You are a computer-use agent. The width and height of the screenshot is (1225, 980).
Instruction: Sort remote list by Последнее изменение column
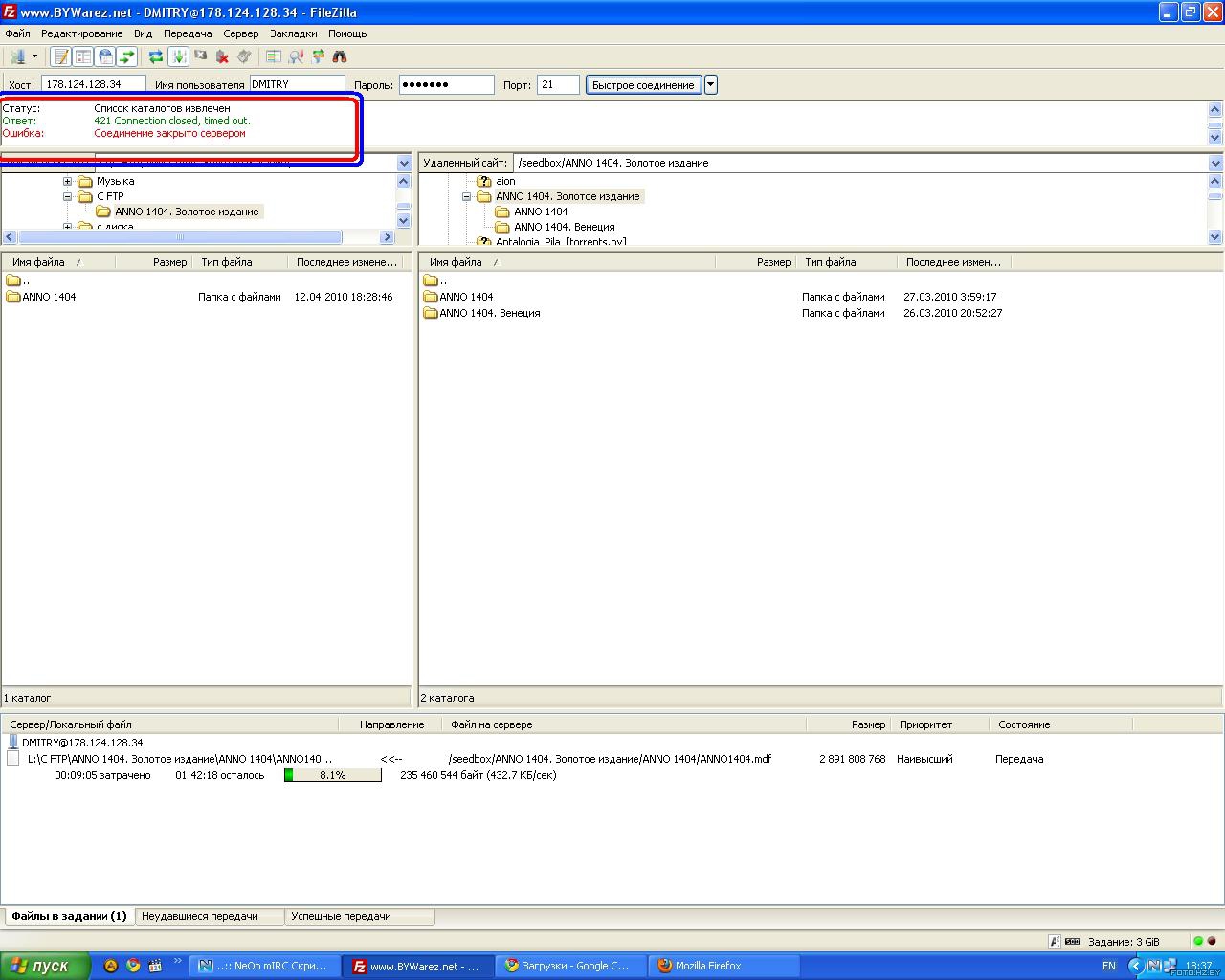point(953,262)
